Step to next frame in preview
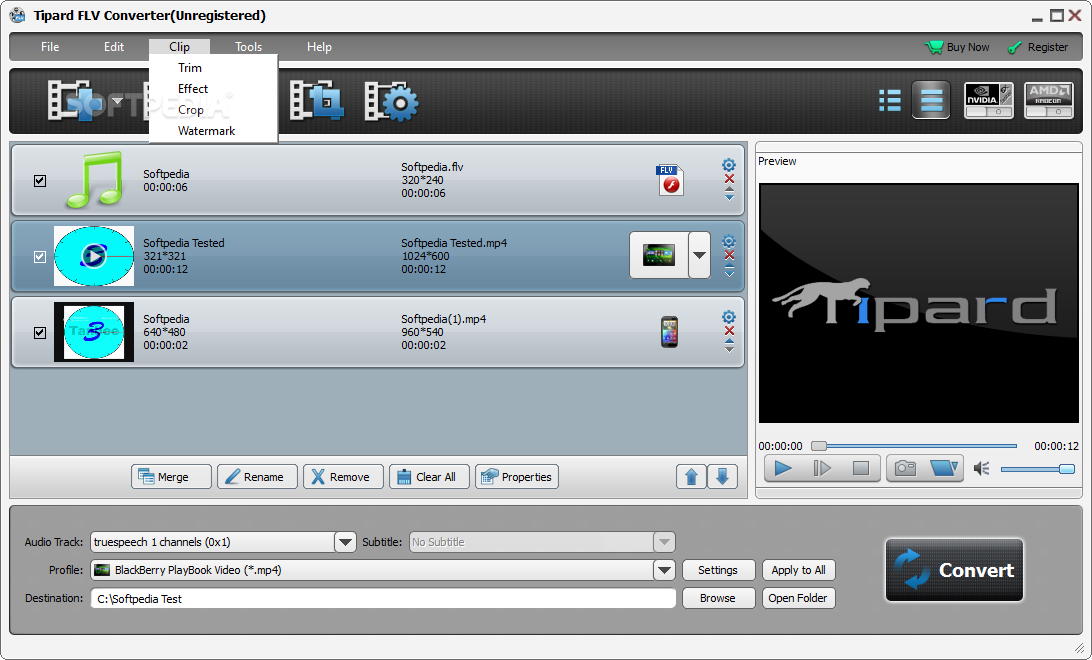 (822, 469)
